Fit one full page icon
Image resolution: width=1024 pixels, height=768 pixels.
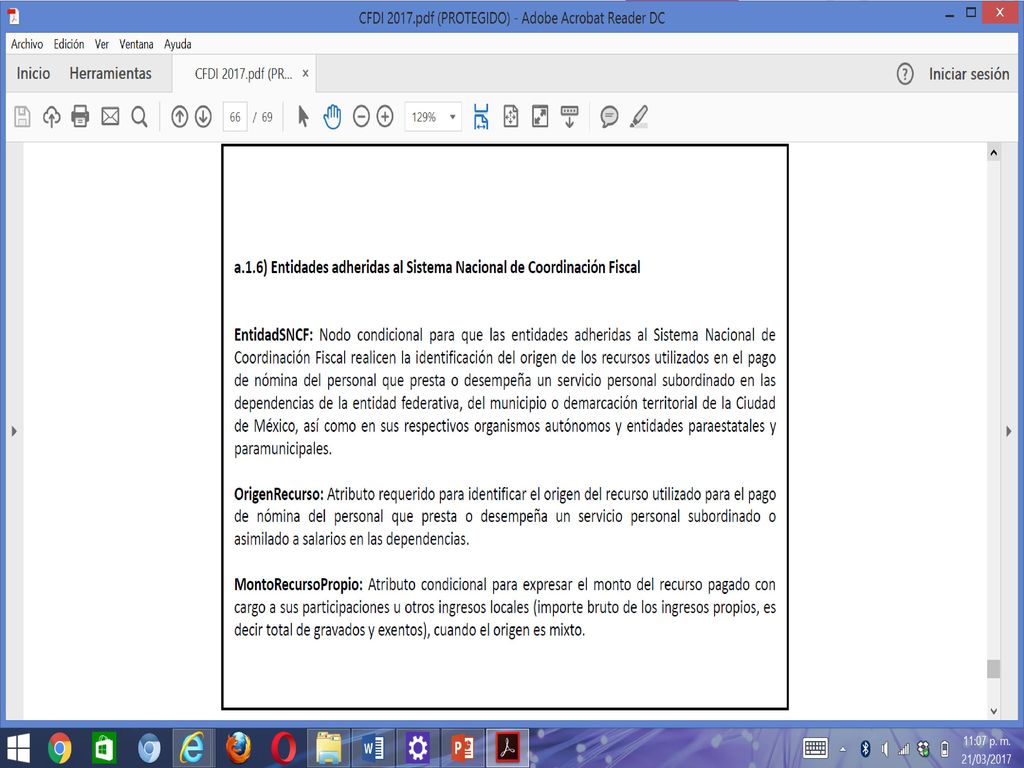point(511,116)
